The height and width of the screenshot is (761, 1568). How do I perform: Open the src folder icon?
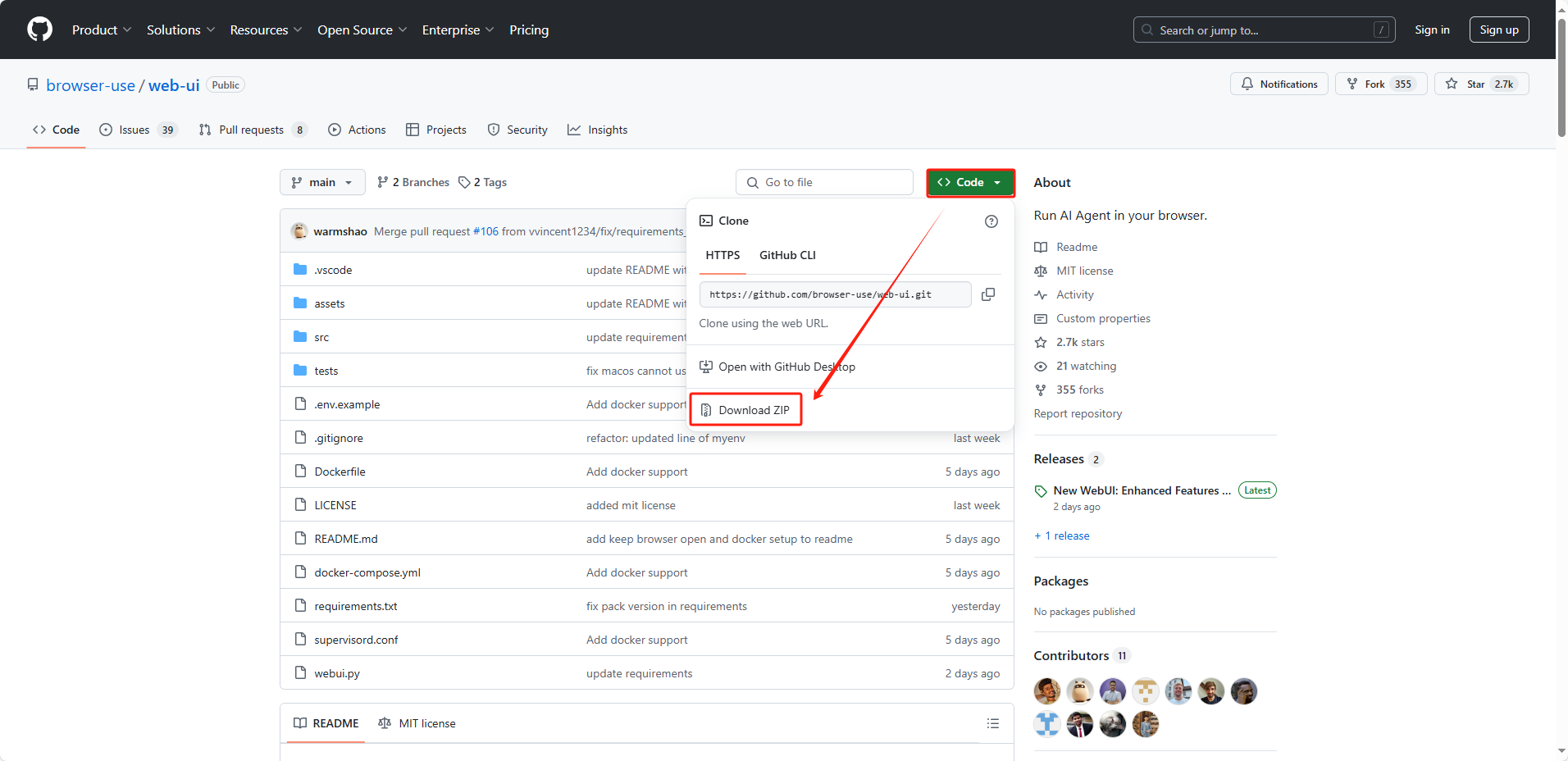[x=300, y=337]
